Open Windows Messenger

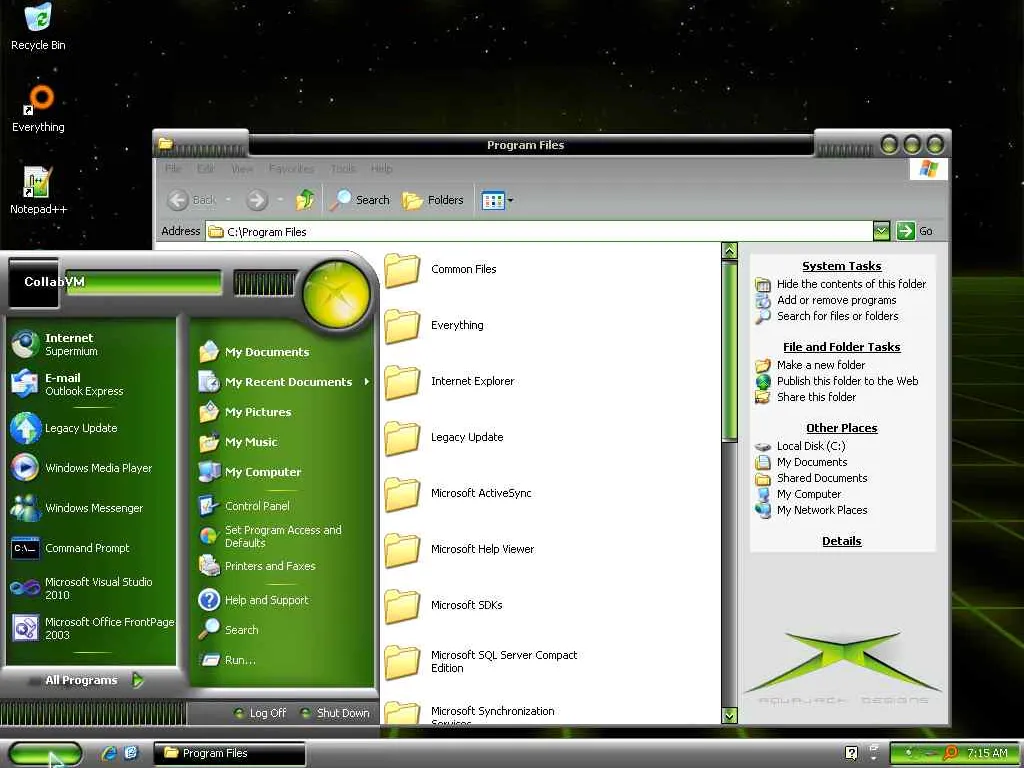click(x=90, y=508)
